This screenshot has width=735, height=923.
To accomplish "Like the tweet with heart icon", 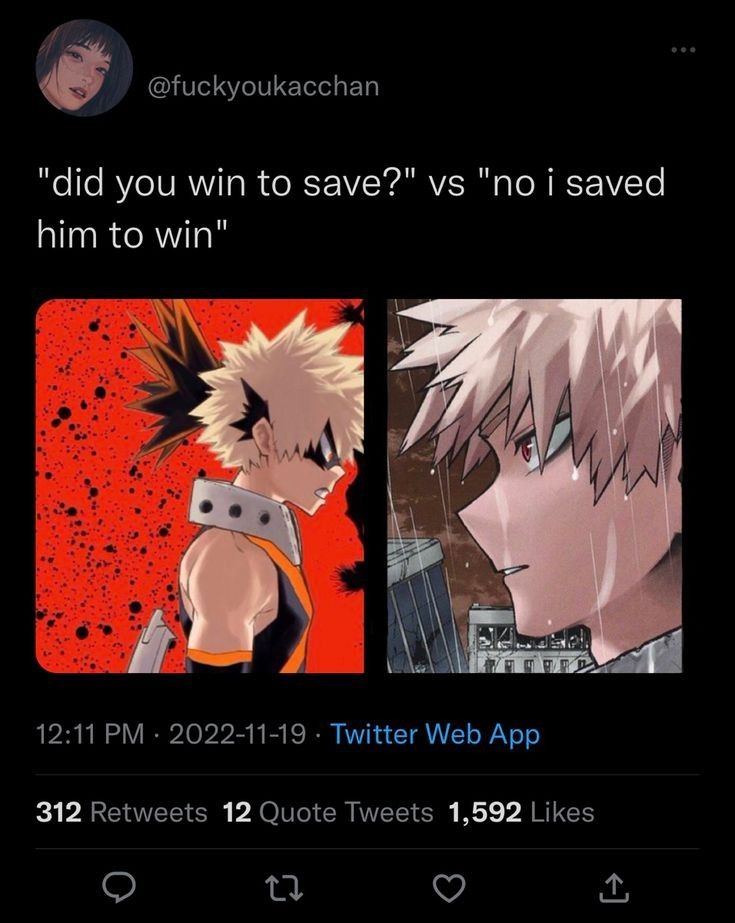I will [x=449, y=888].
